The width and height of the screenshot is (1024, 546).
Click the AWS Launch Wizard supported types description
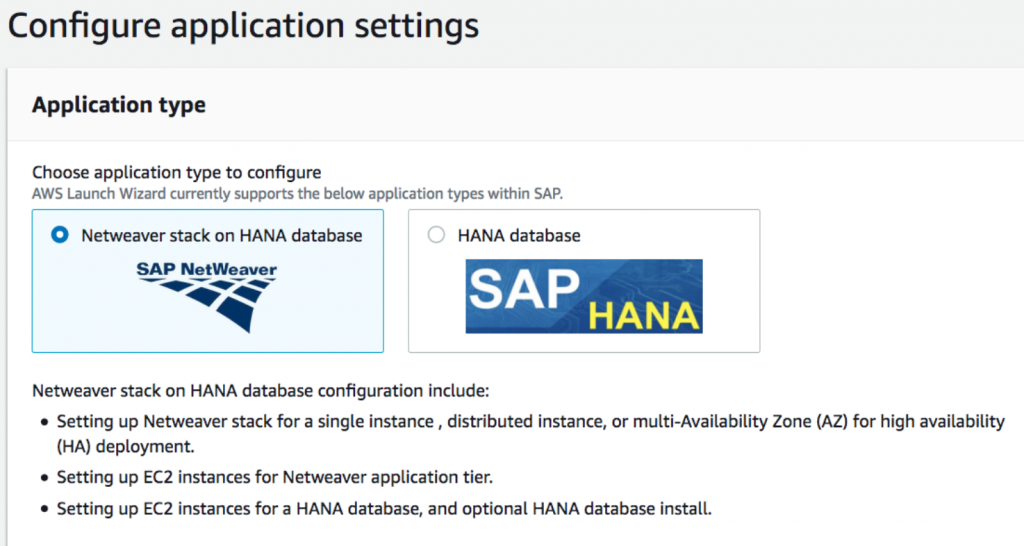click(304, 191)
